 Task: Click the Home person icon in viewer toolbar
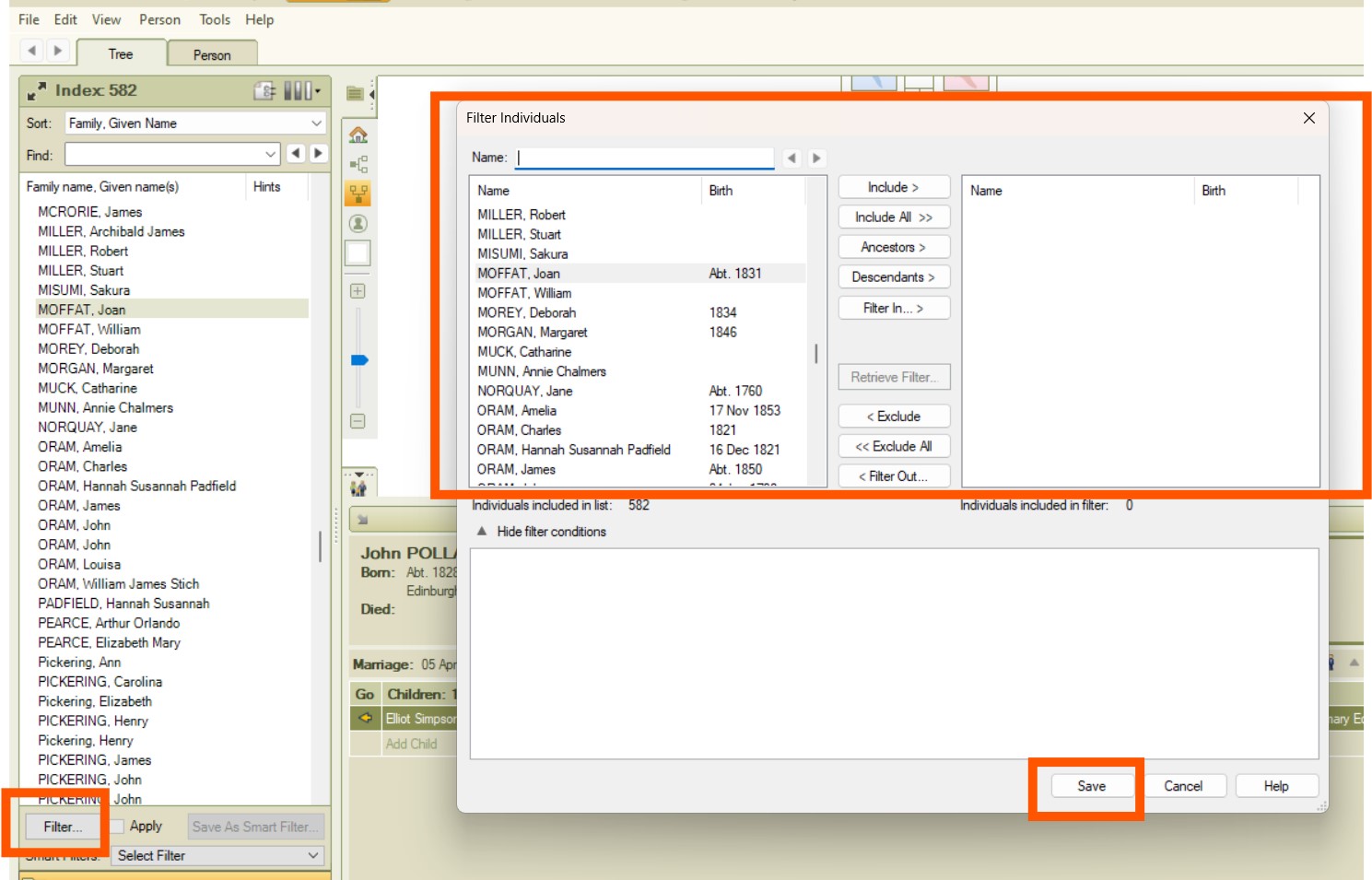358,135
